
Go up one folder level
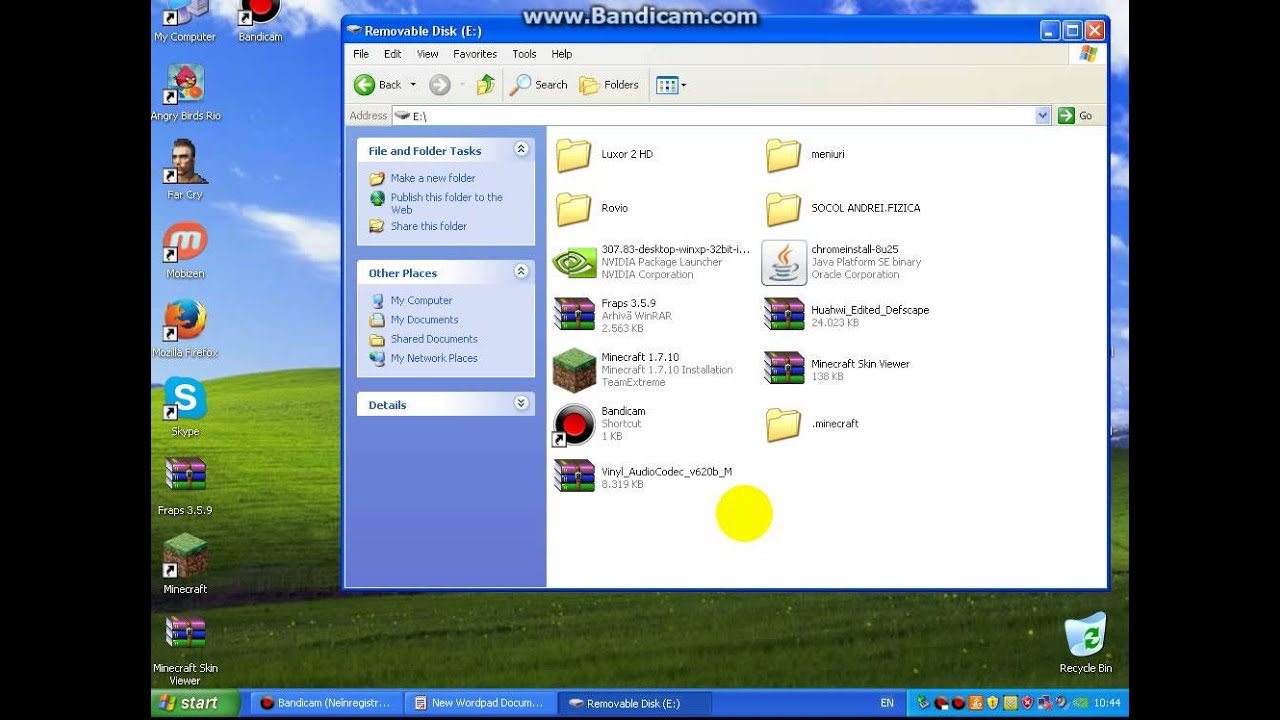click(x=486, y=85)
